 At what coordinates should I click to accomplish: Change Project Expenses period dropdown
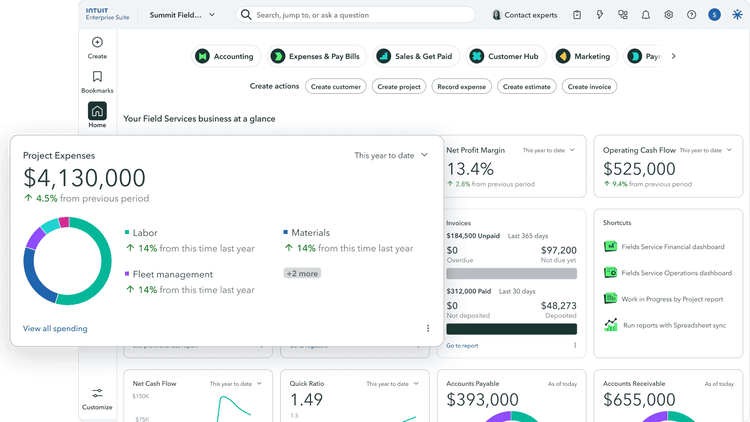click(391, 155)
